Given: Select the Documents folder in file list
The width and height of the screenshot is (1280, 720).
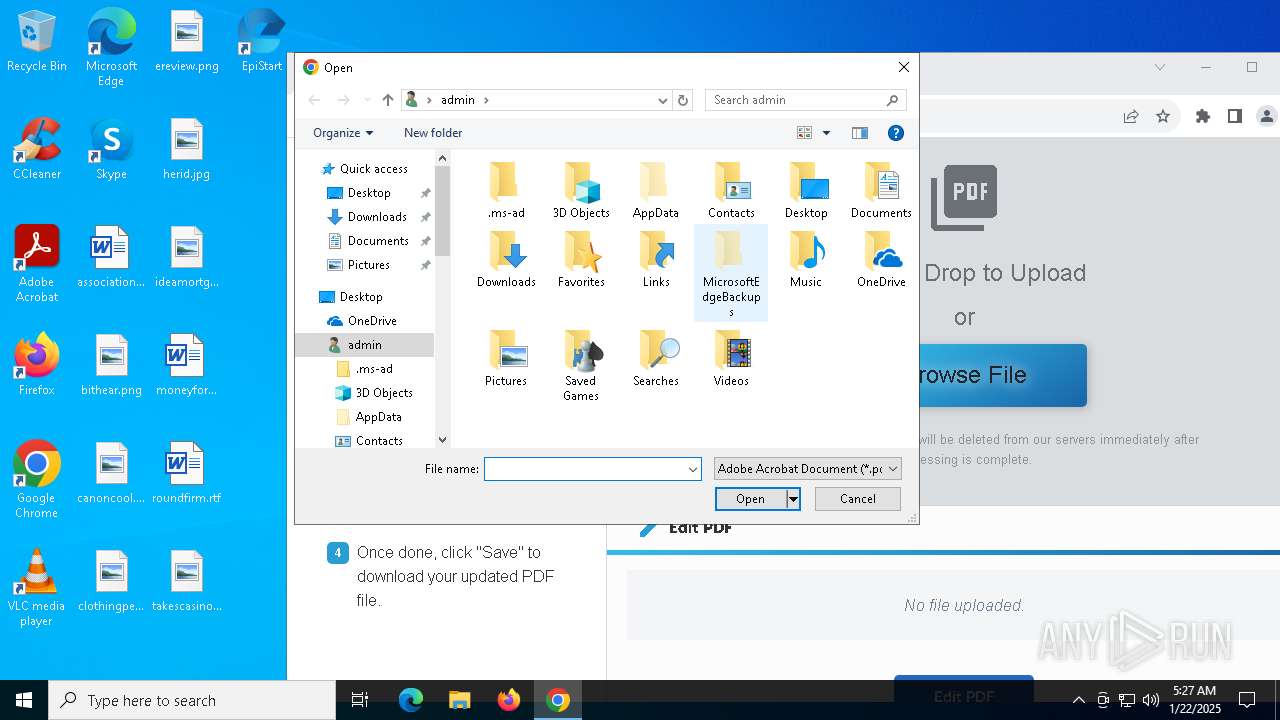Looking at the screenshot, I should point(881,190).
